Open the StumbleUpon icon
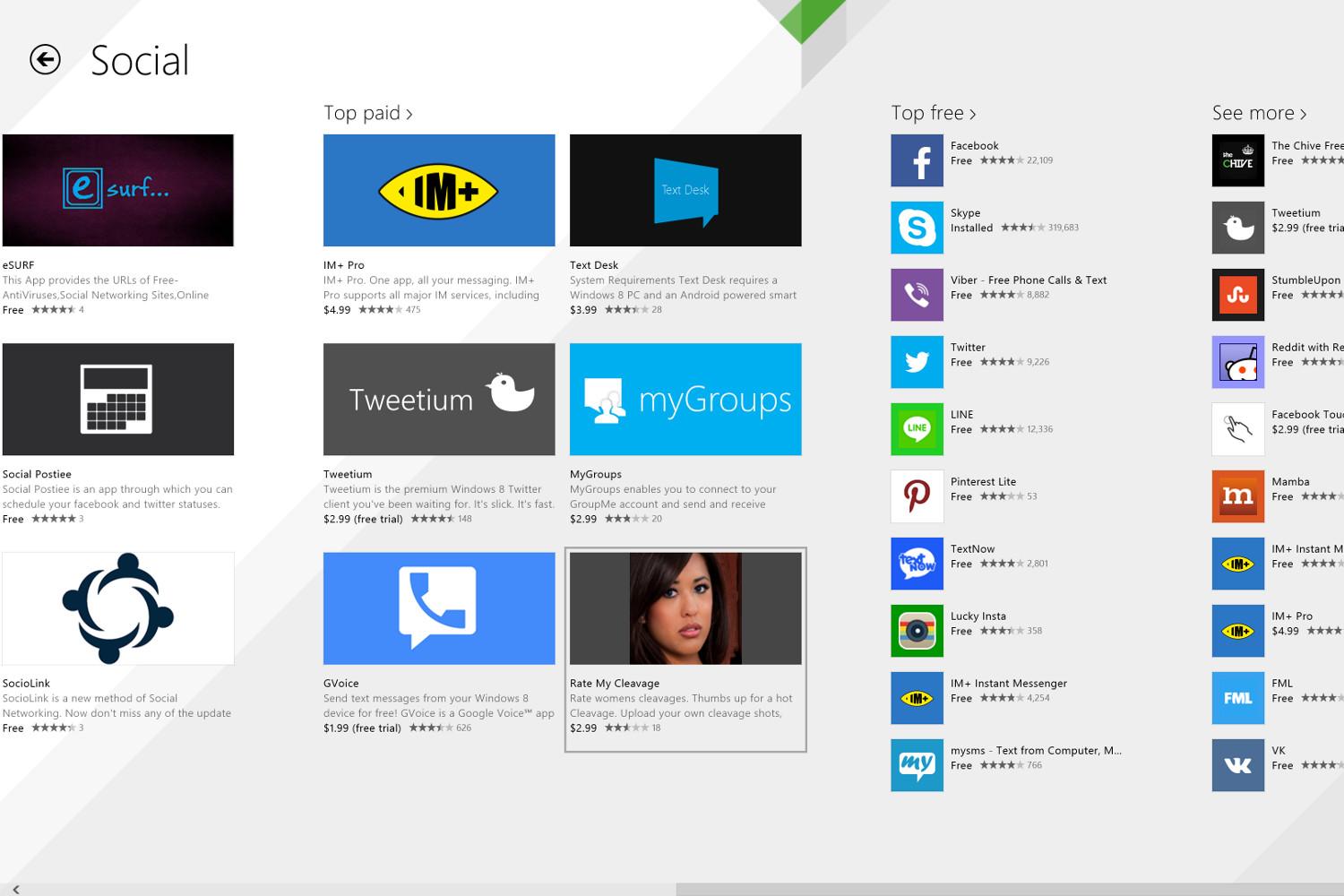Viewport: 1344px width, 896px height. [x=1238, y=295]
